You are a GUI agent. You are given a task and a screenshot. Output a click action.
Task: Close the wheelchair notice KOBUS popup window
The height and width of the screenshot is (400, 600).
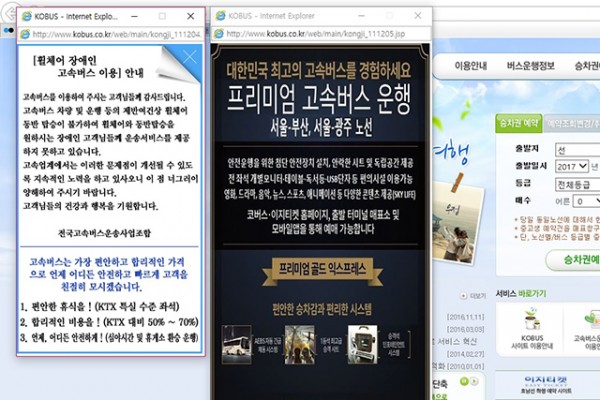click(190, 16)
